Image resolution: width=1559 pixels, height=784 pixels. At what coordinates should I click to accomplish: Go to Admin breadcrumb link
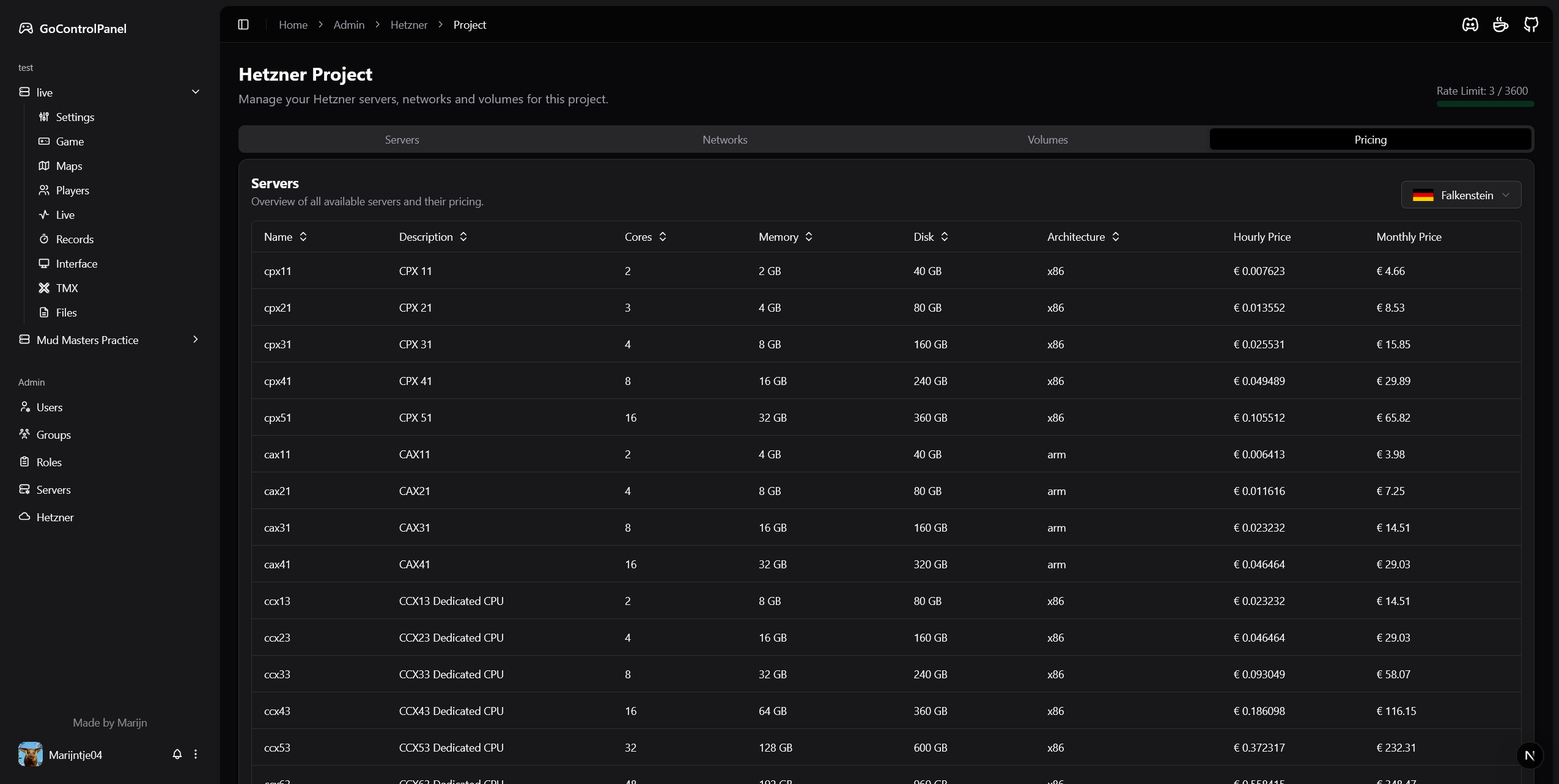(348, 24)
